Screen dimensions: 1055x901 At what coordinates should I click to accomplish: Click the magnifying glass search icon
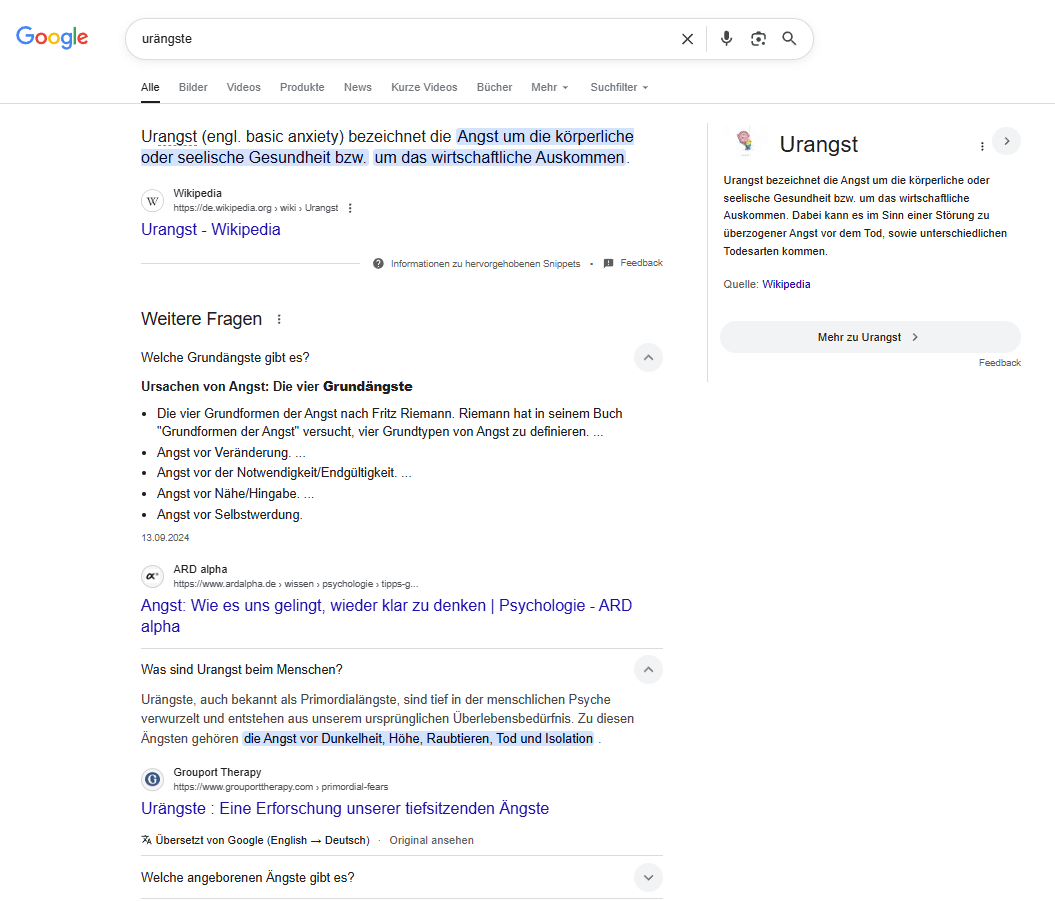pos(789,39)
